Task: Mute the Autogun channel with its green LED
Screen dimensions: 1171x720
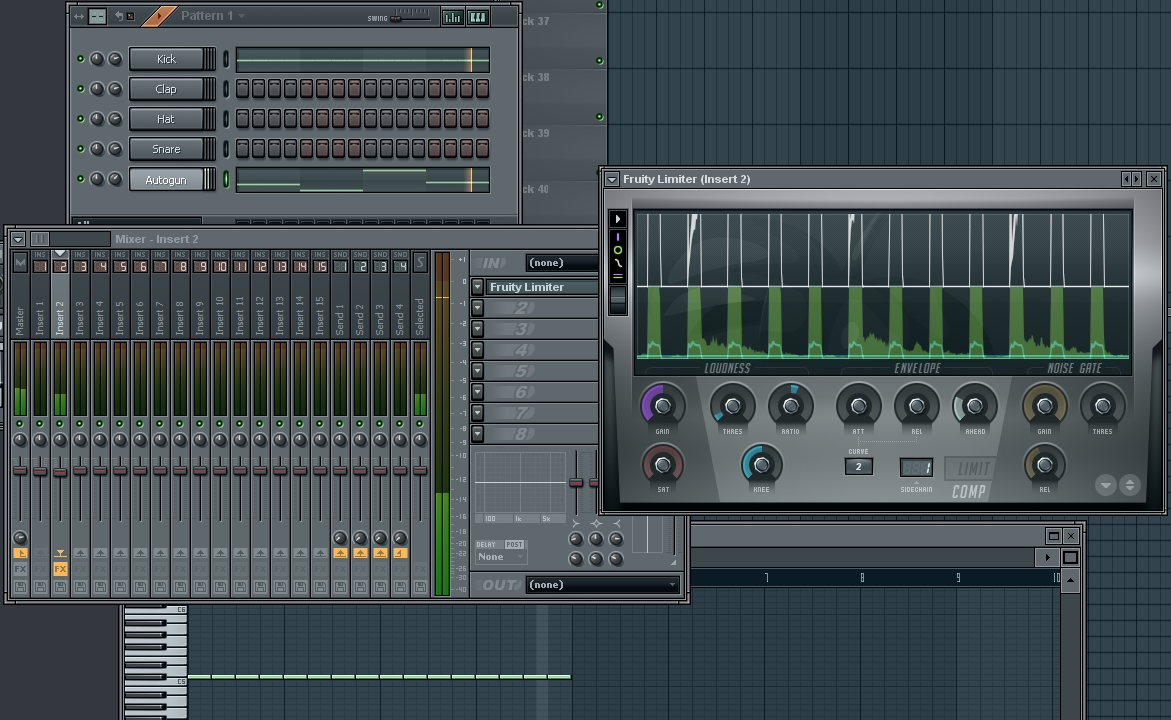Action: pos(80,179)
